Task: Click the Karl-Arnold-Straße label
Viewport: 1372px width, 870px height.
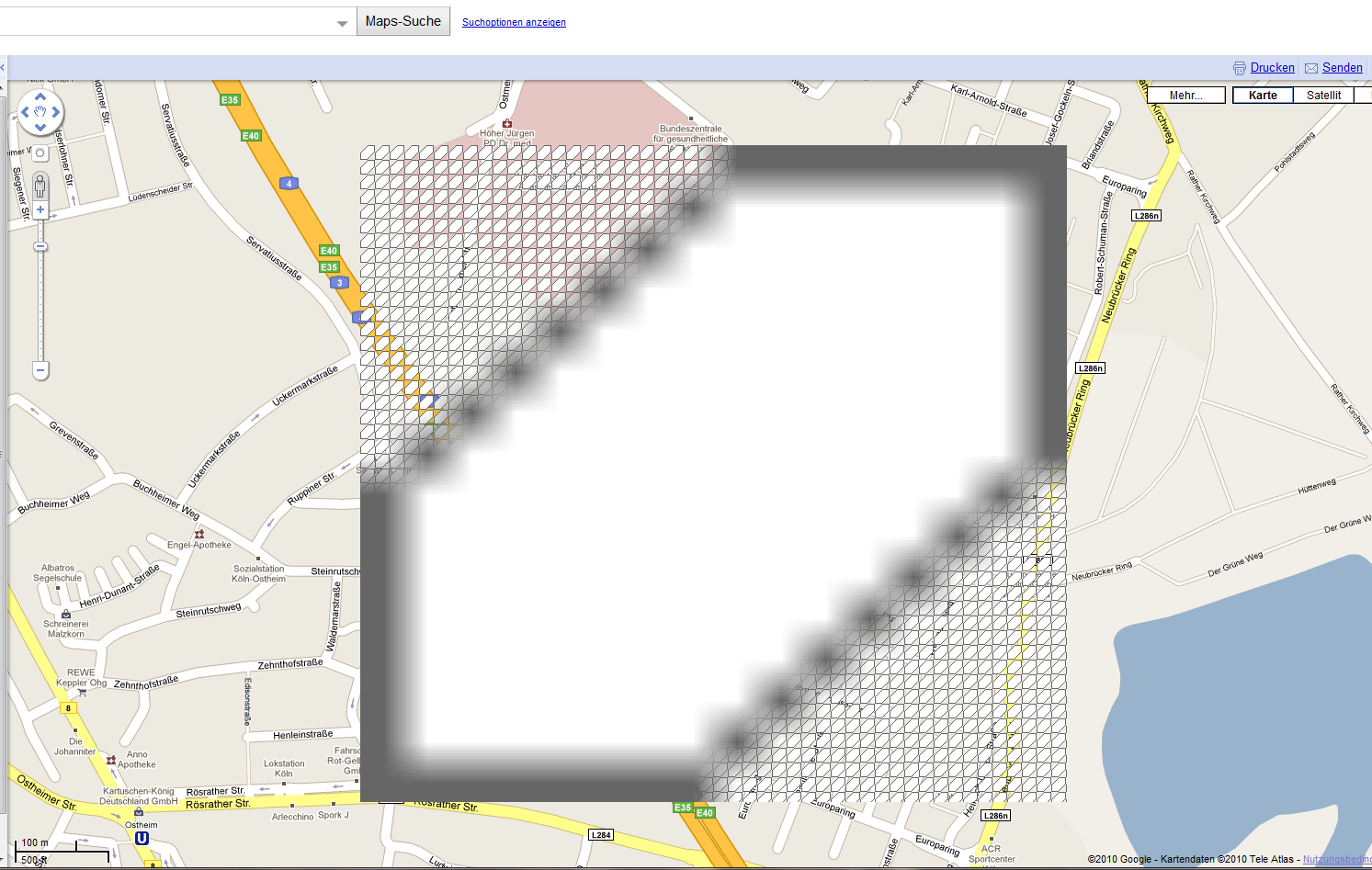Action: [989, 101]
